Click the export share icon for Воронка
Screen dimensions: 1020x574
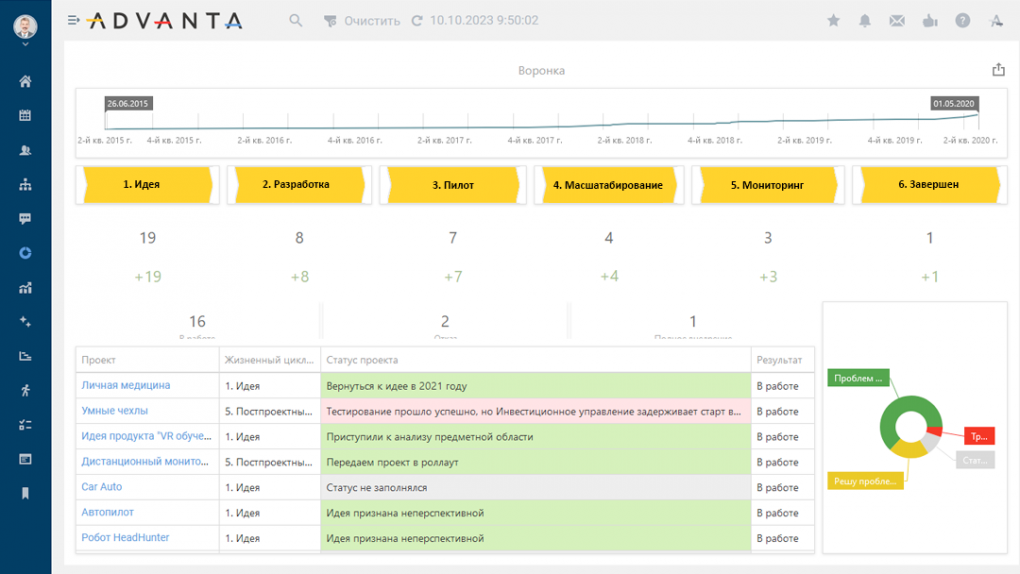pyautogui.click(x=998, y=70)
